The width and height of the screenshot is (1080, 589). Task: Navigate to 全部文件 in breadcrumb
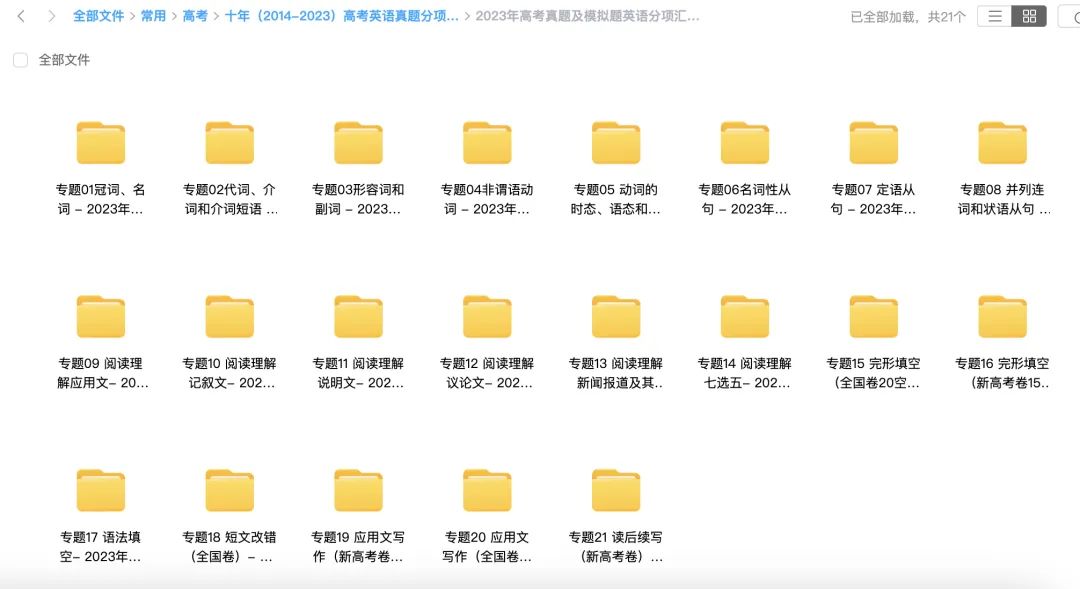tap(98, 16)
